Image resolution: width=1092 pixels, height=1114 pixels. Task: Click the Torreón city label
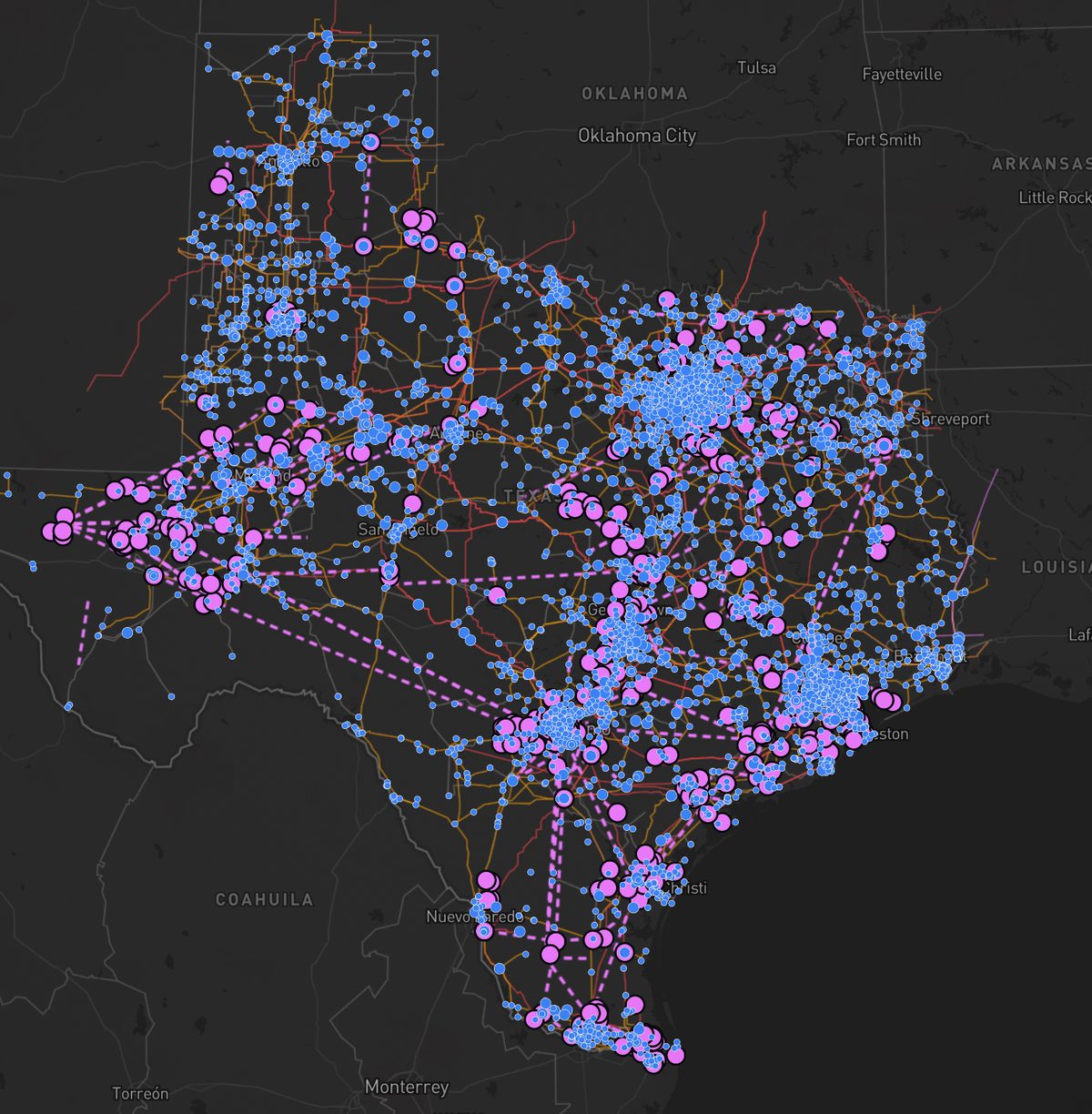click(x=140, y=1093)
